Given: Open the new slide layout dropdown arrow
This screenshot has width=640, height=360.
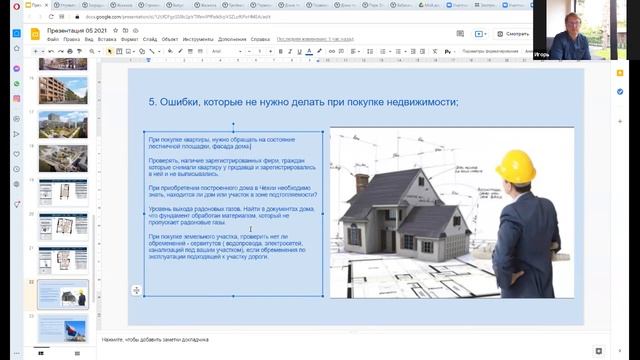Looking at the screenshot, I should [43, 51].
